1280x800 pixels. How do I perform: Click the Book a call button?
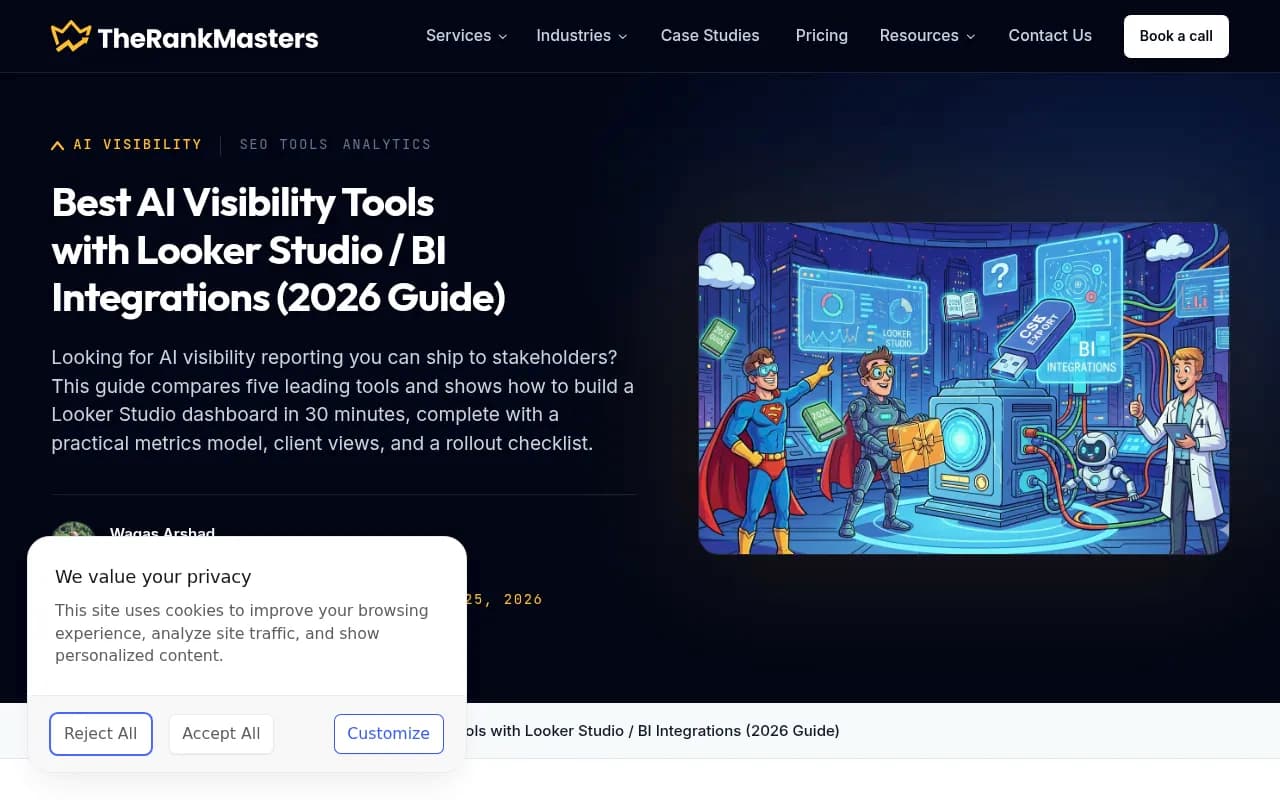1176,36
